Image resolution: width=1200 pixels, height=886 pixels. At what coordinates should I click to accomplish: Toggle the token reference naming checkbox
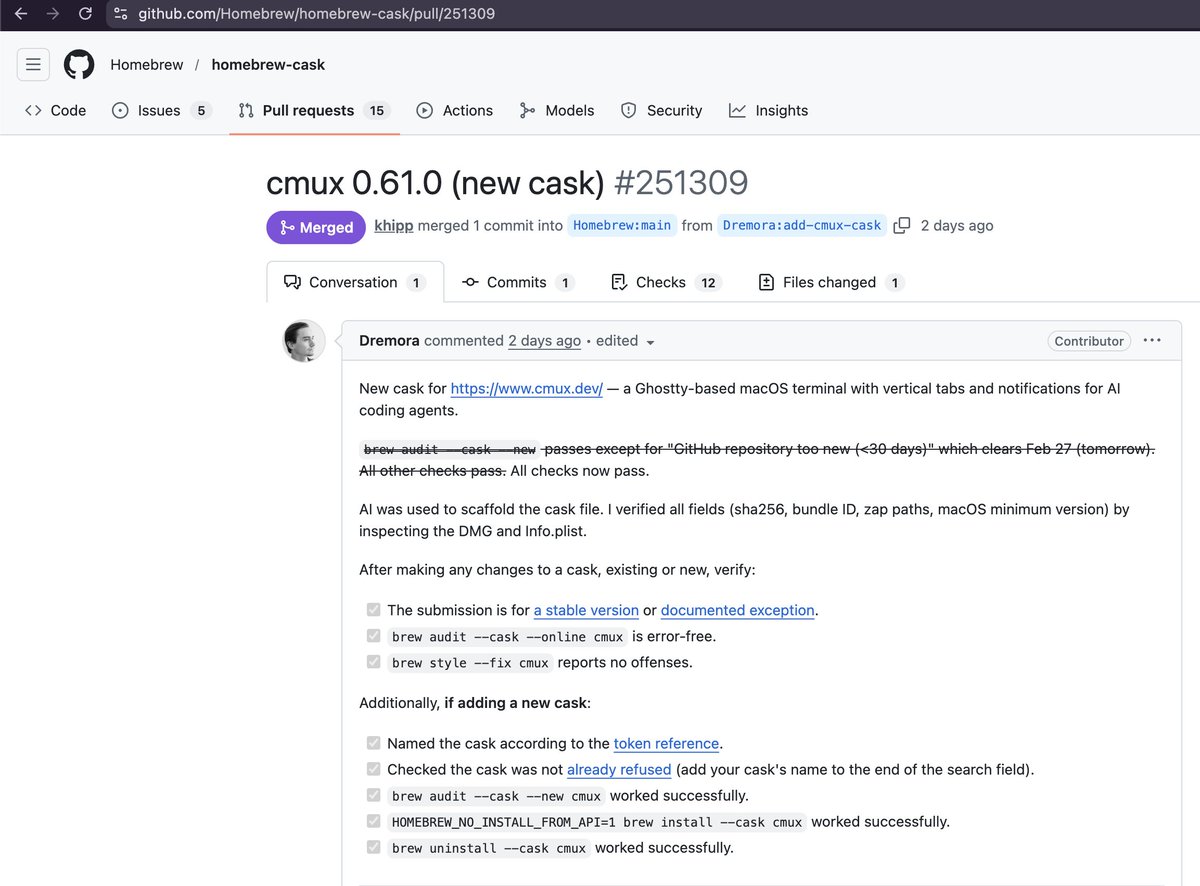tap(373, 744)
